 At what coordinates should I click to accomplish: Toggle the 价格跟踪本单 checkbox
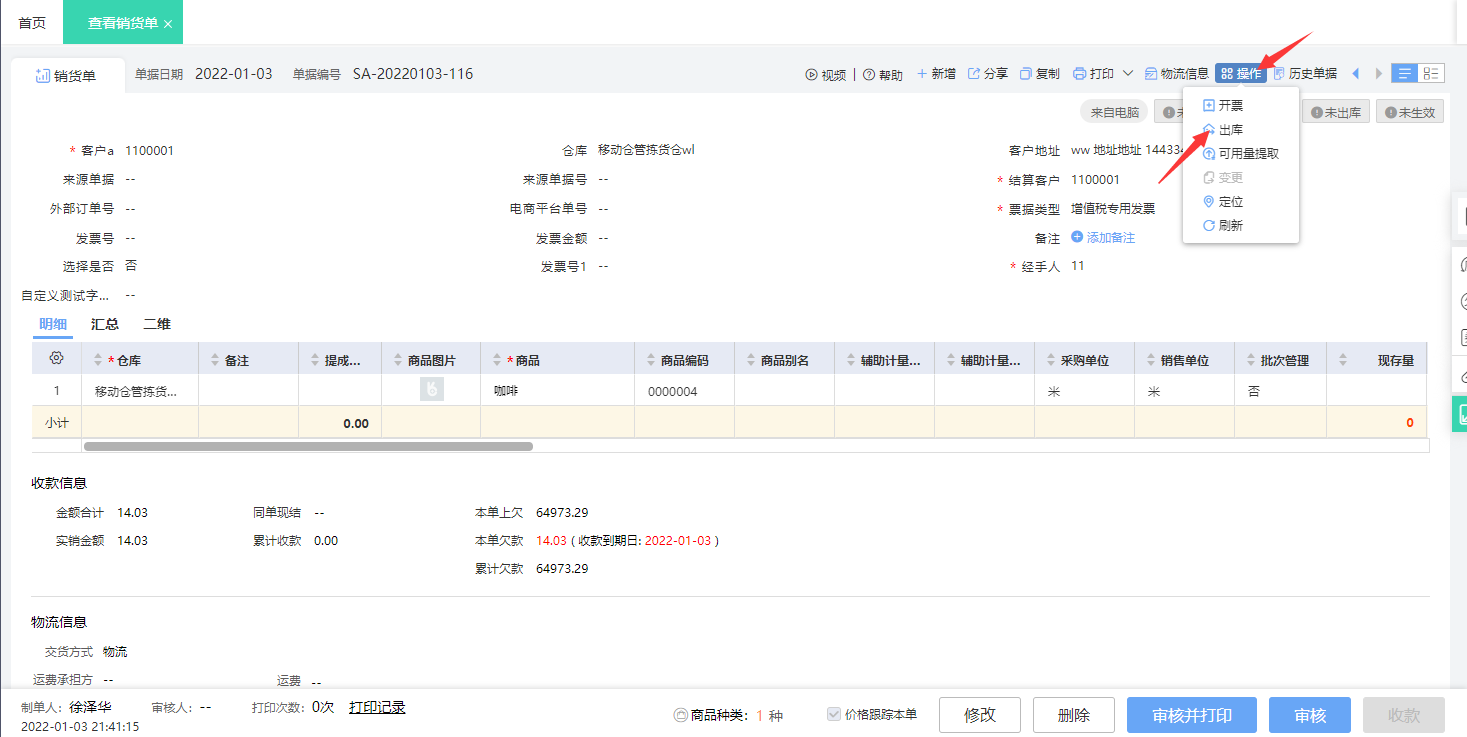tap(834, 715)
